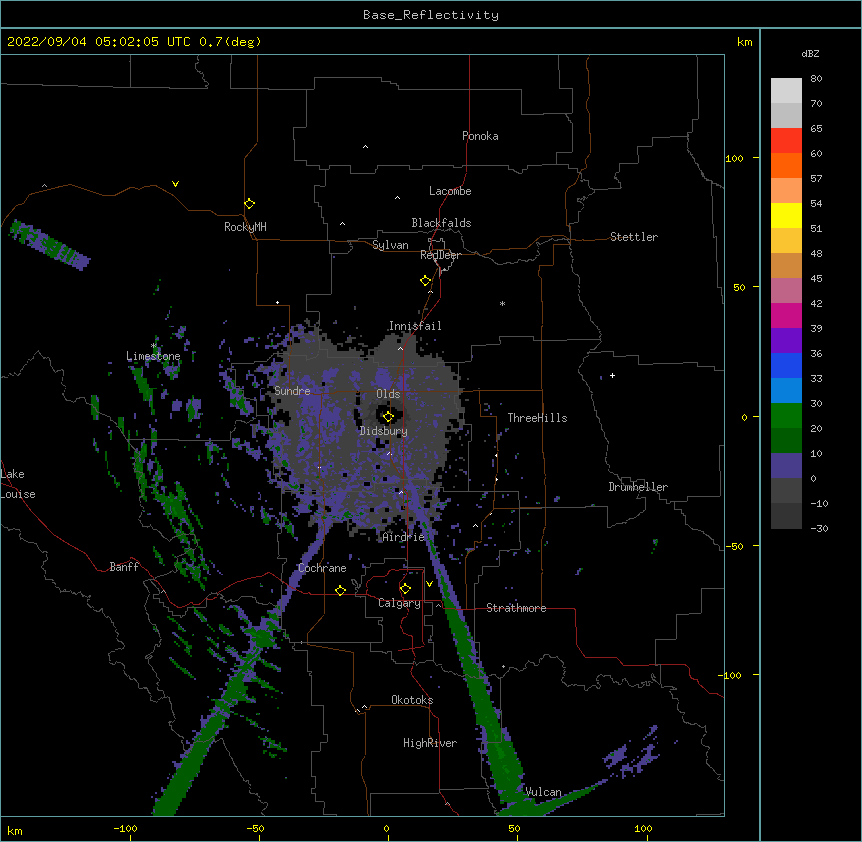Click the Sundre label
Image resolution: width=862 pixels, height=842 pixels.
292,391
